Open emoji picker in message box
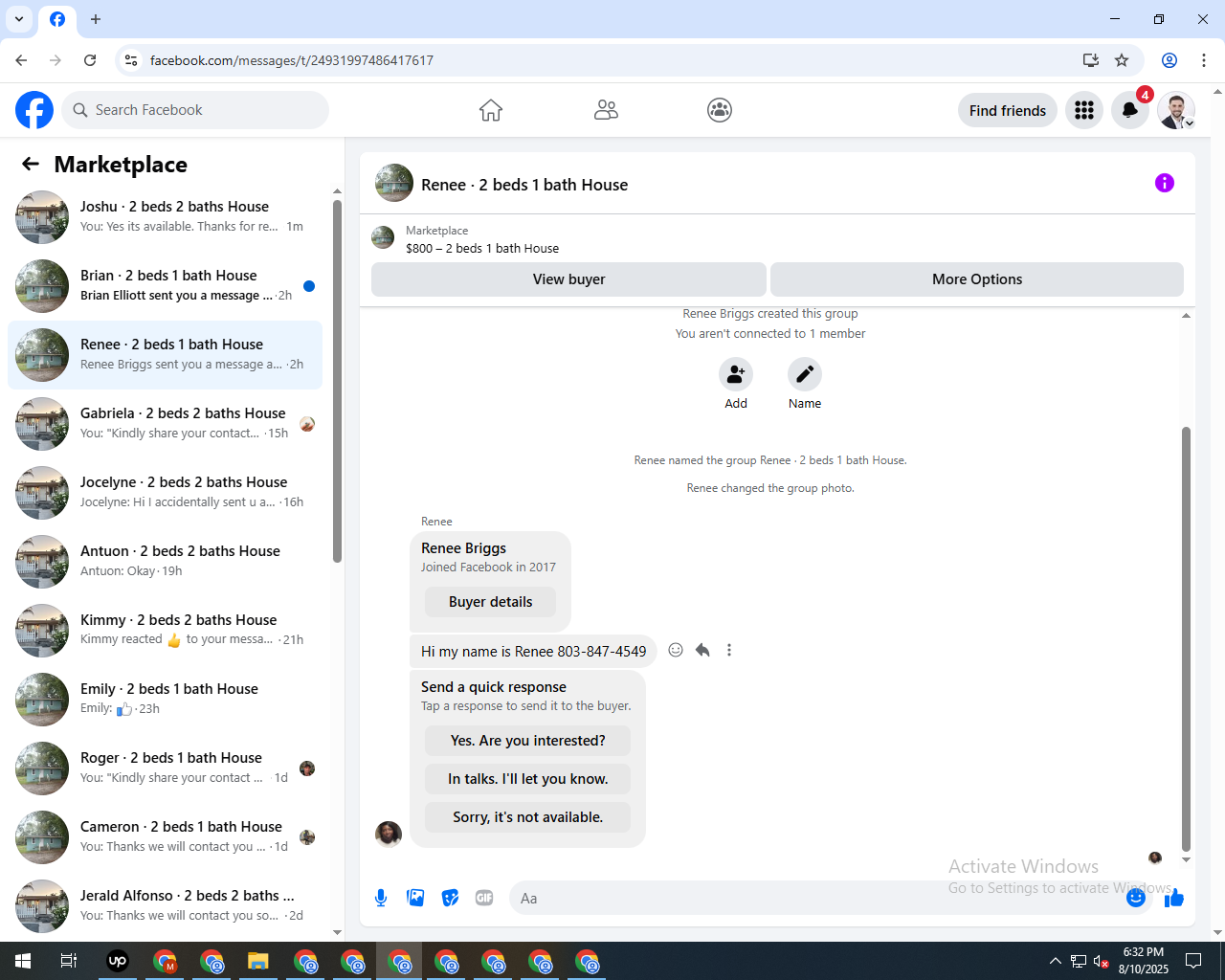 1136,898
